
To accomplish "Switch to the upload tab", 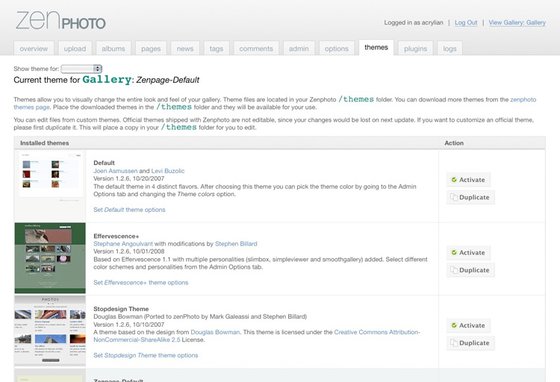I will (75, 49).
